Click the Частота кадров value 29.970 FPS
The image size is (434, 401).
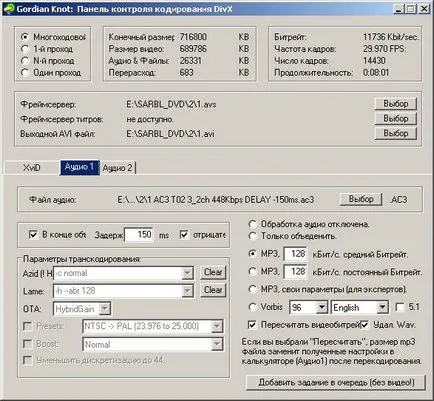(x=385, y=49)
